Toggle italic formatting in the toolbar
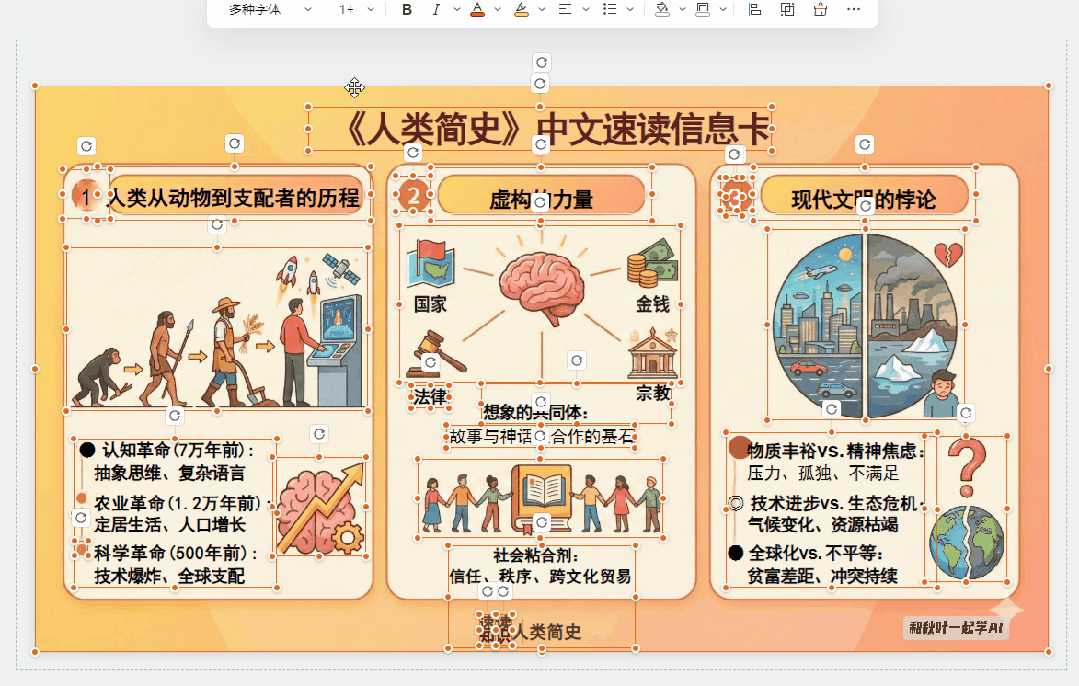1079x686 pixels. [435, 9]
